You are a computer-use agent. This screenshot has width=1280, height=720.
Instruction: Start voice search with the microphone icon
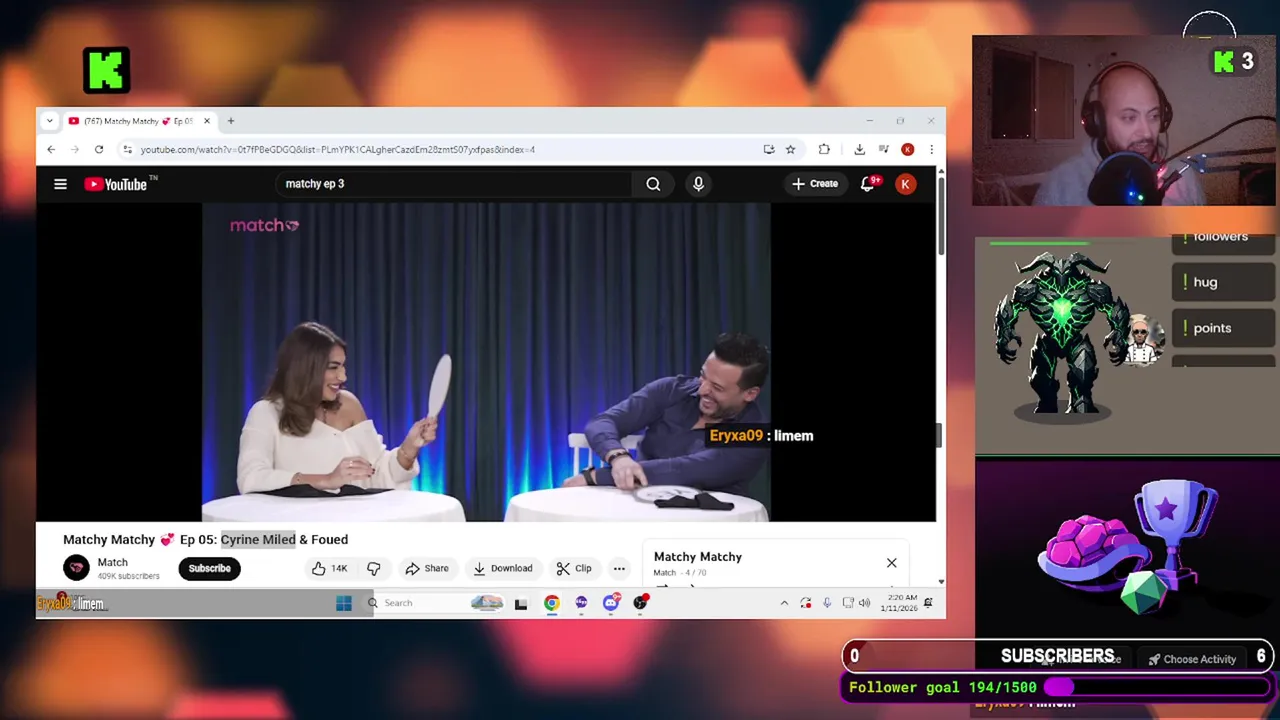click(698, 184)
